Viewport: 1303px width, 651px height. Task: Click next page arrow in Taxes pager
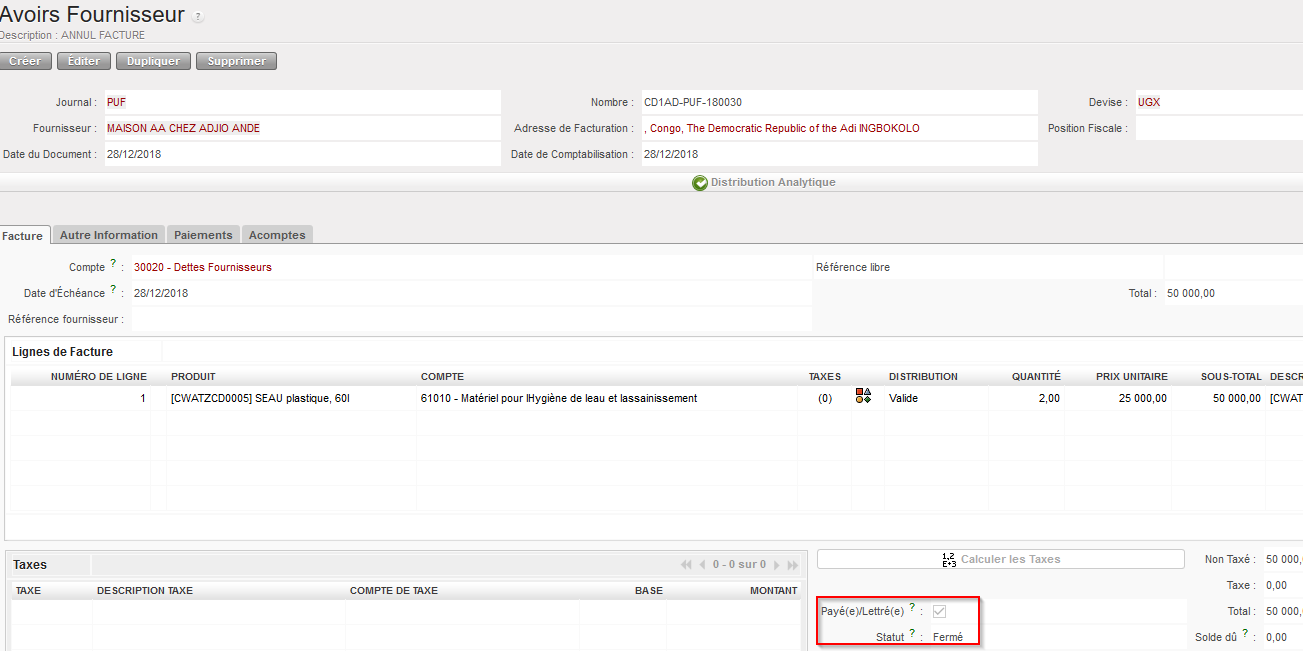click(776, 565)
